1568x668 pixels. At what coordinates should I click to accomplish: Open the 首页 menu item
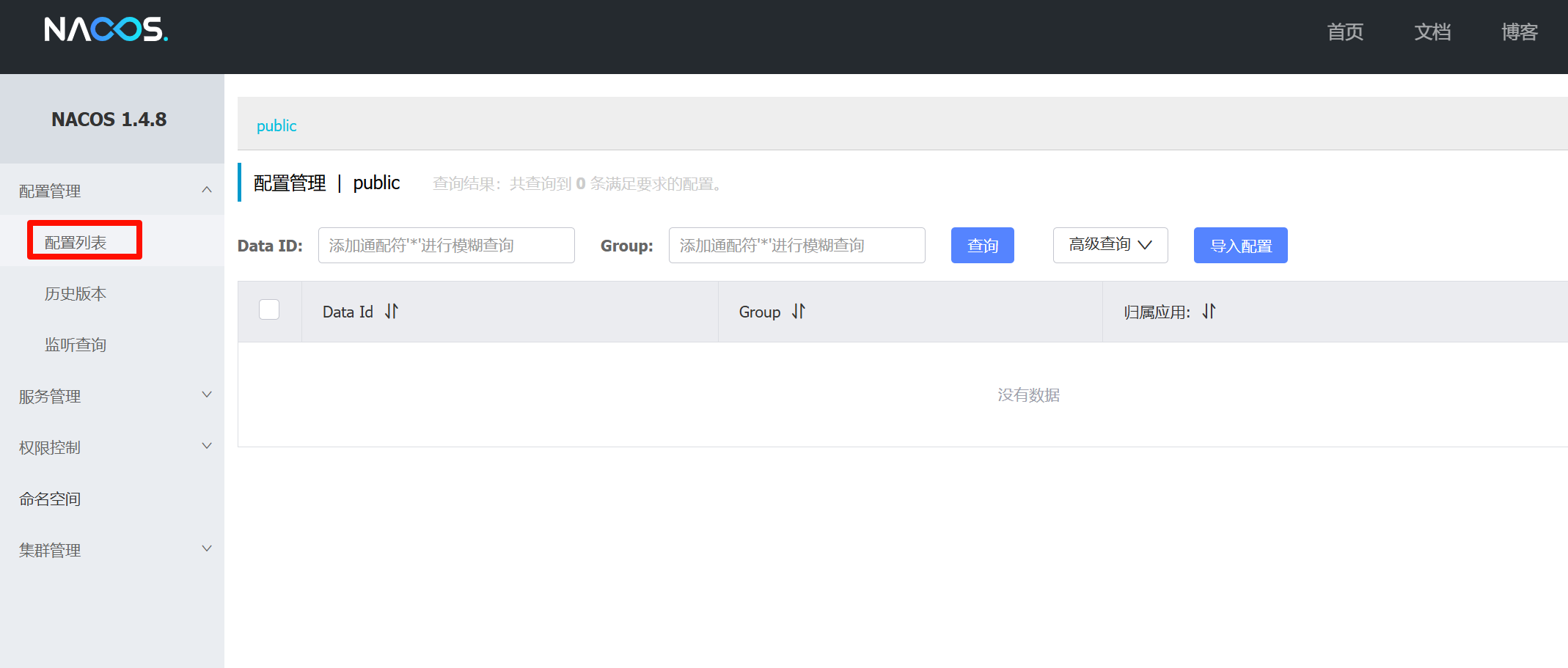1344,32
